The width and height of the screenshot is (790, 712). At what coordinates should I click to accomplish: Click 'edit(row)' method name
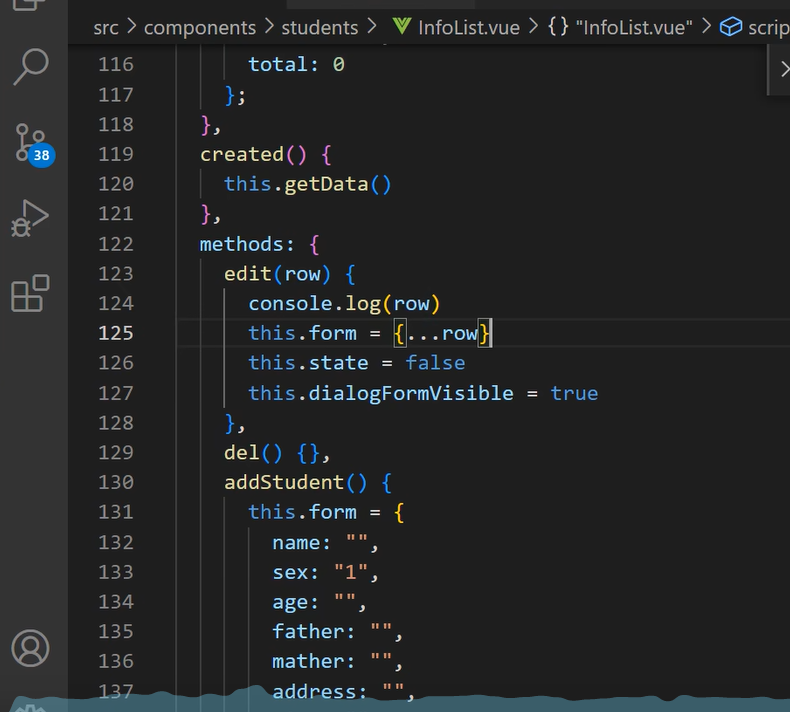coord(277,274)
